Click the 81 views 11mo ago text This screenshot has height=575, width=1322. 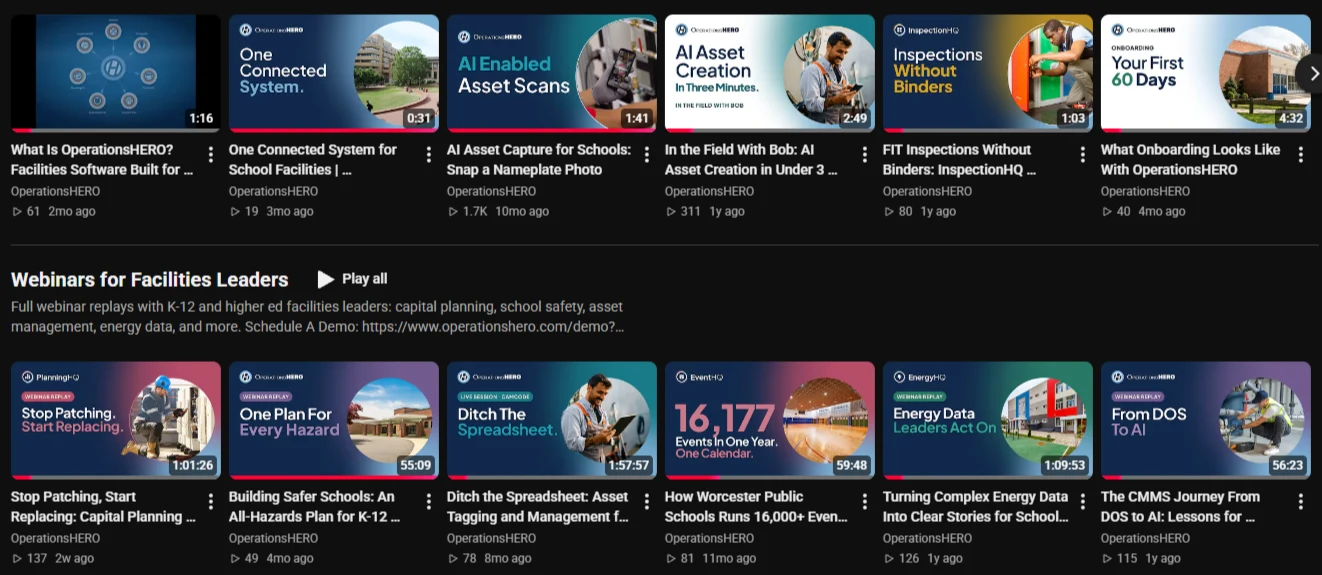click(713, 558)
